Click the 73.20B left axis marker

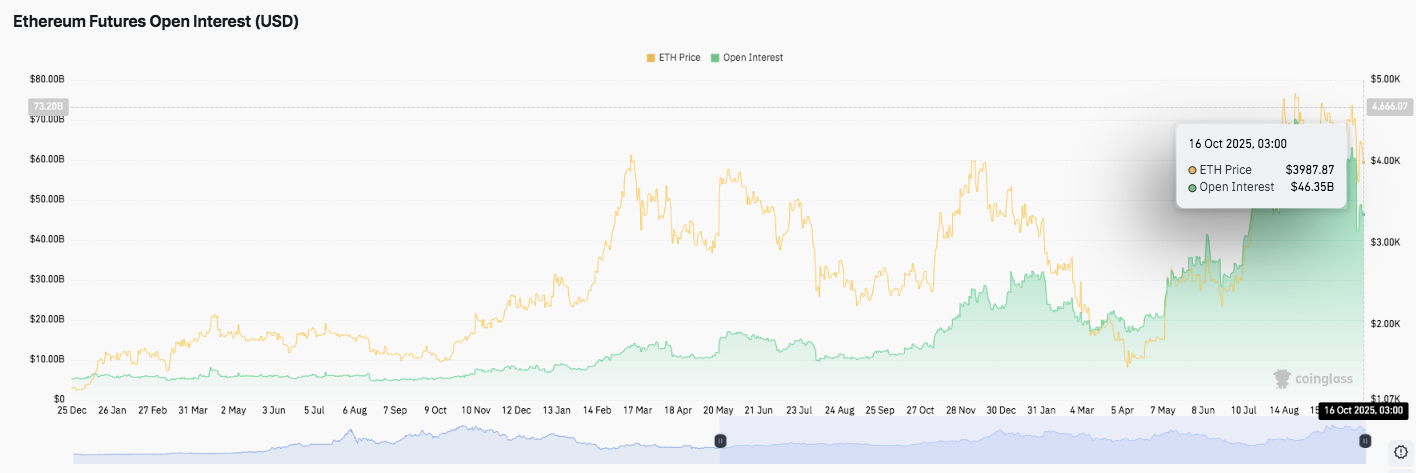tap(48, 106)
